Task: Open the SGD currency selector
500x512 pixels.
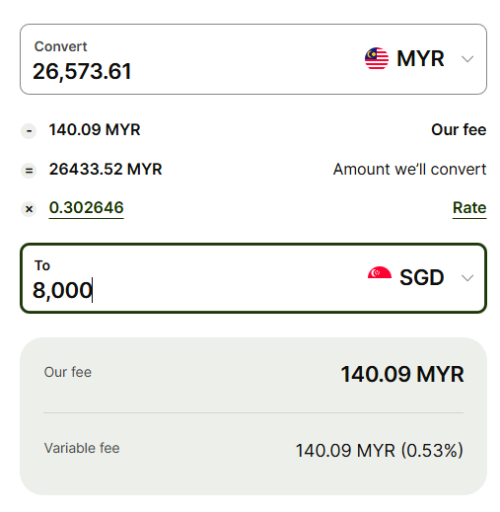Action: tap(421, 277)
